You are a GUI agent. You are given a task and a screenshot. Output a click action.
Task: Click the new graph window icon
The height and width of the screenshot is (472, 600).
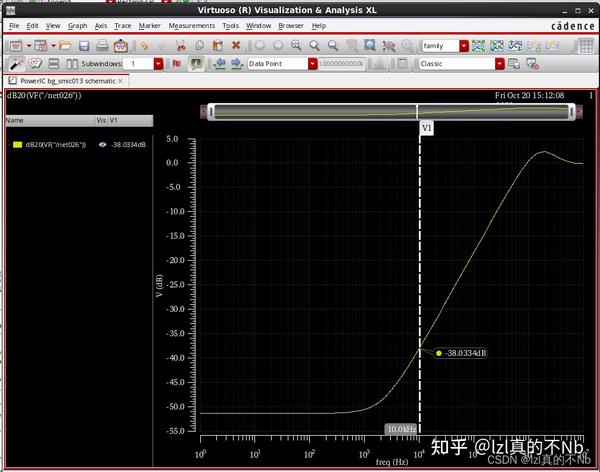16,46
